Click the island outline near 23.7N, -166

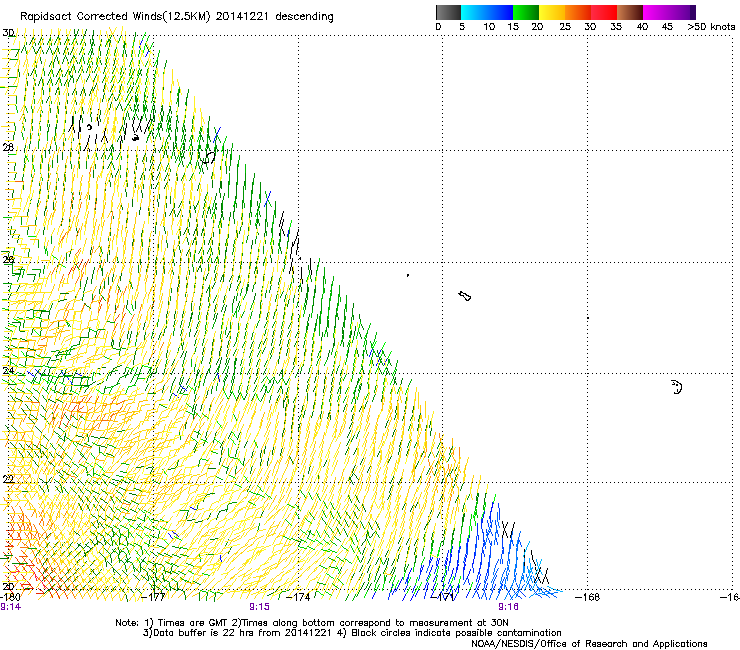pos(676,387)
